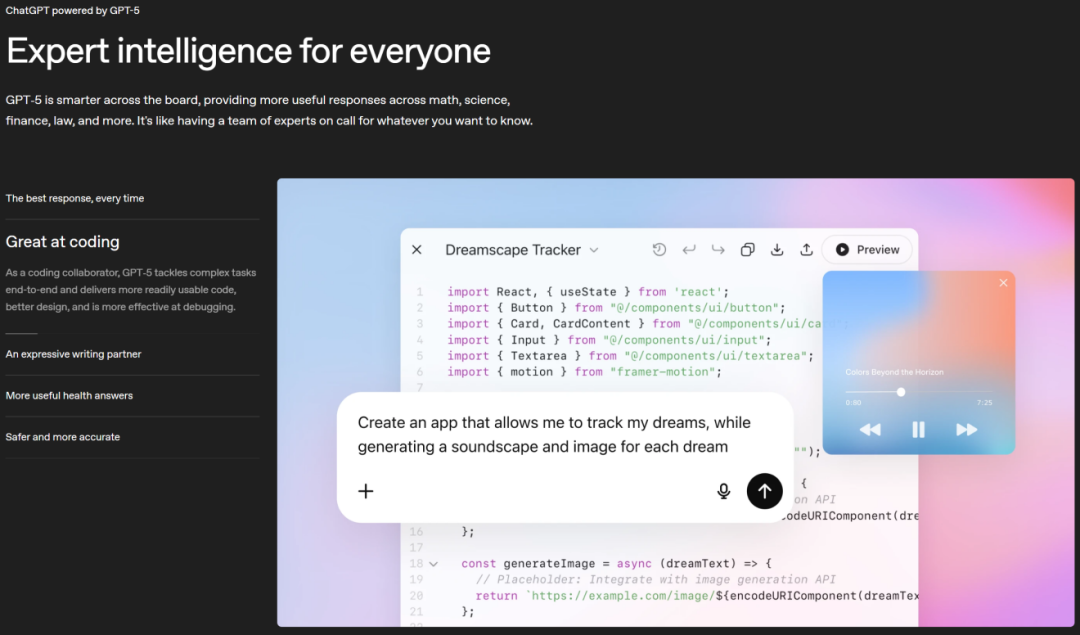Collapse code fold chevron at line 18

tap(433, 564)
